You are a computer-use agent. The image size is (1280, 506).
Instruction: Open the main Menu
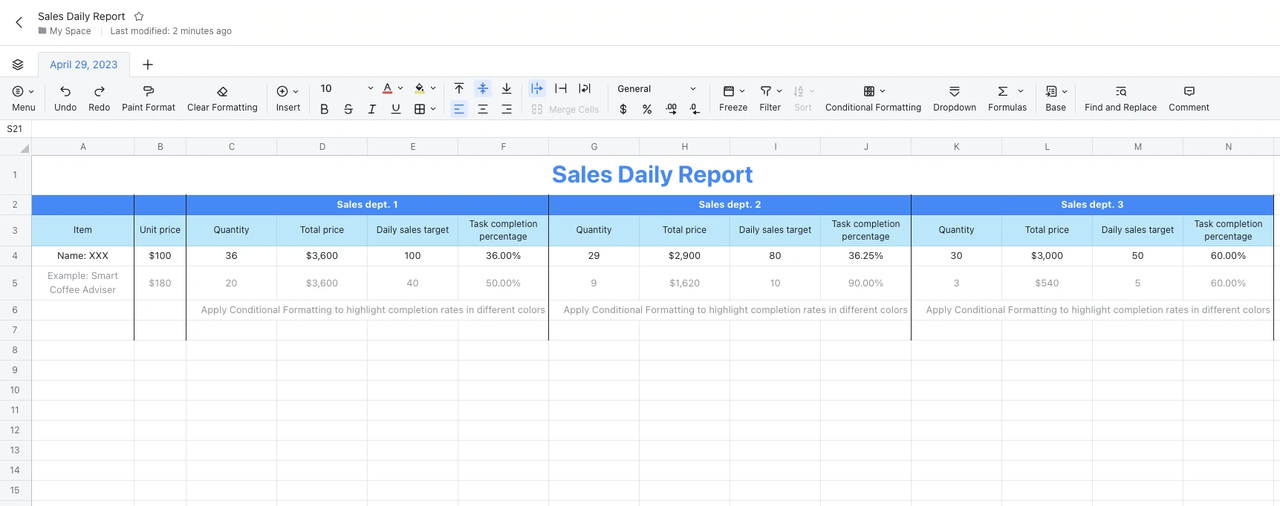pyautogui.click(x=23, y=91)
